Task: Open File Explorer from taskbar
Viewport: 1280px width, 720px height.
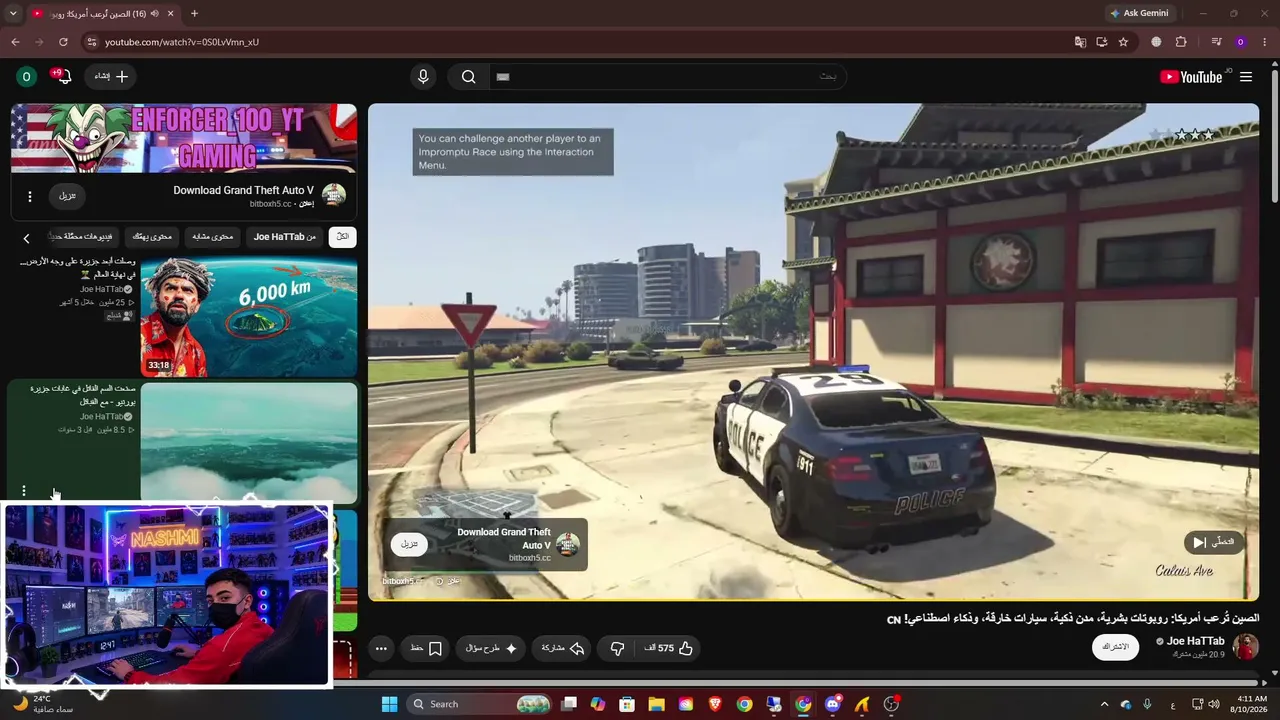Action: 656,704
